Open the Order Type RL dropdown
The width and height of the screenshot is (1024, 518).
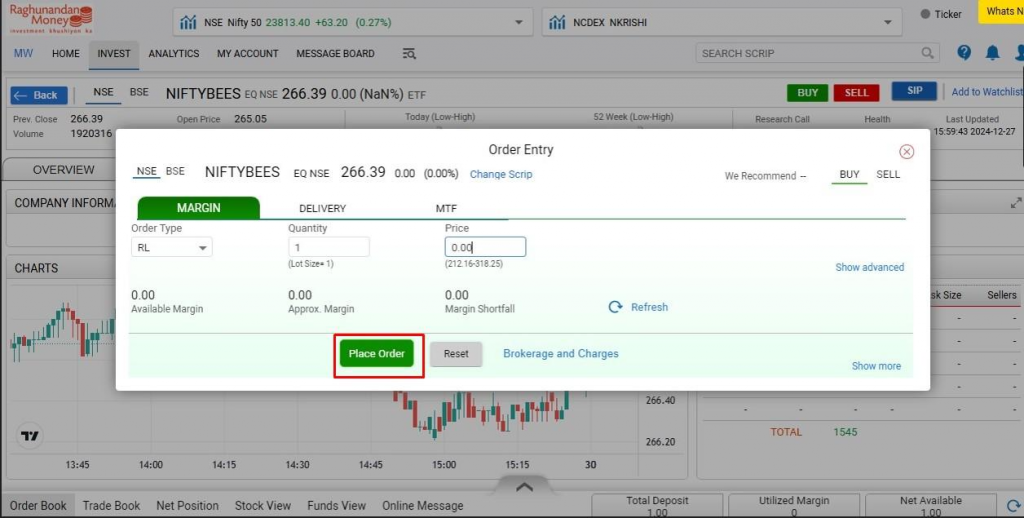point(171,247)
